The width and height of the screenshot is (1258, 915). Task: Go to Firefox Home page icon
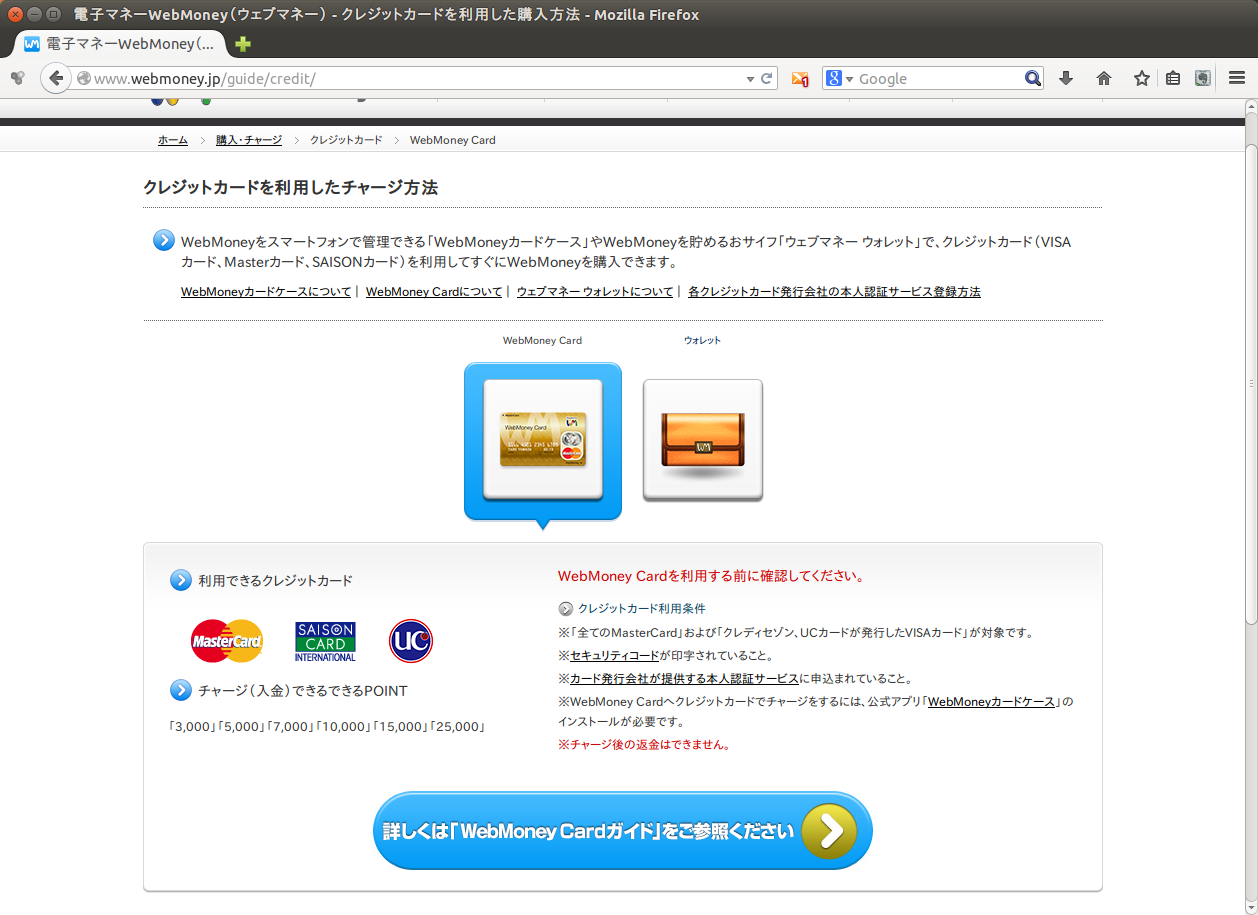point(1104,78)
